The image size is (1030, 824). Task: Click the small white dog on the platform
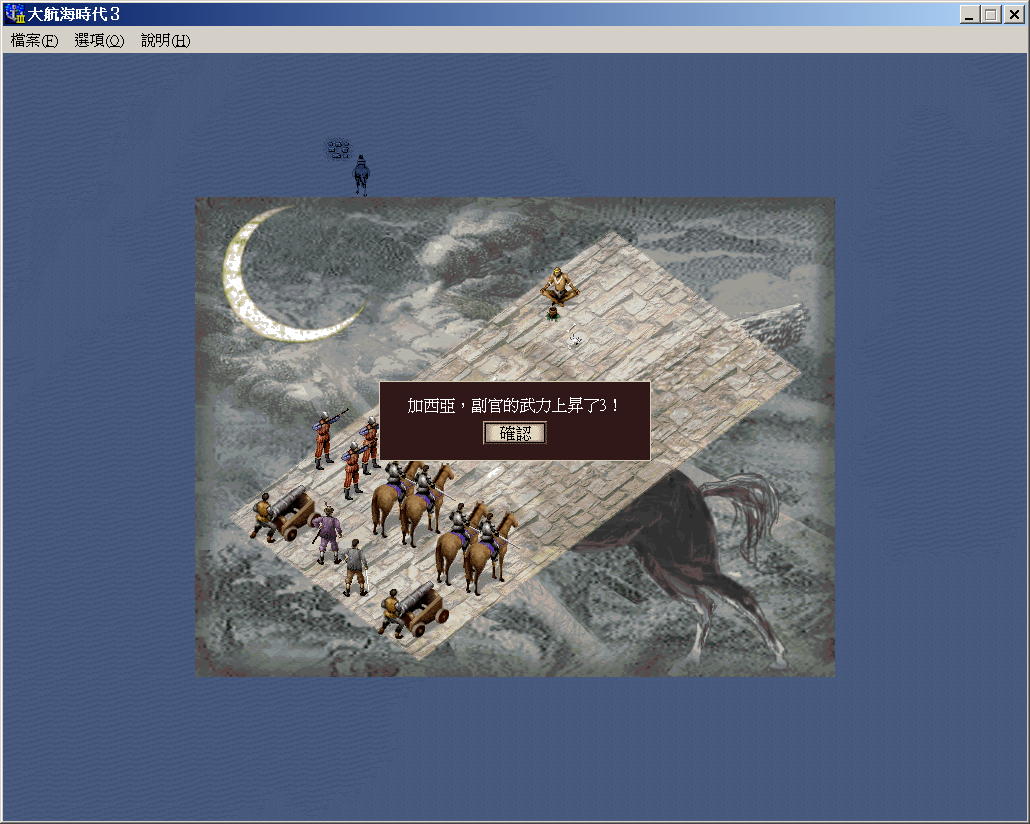575,338
